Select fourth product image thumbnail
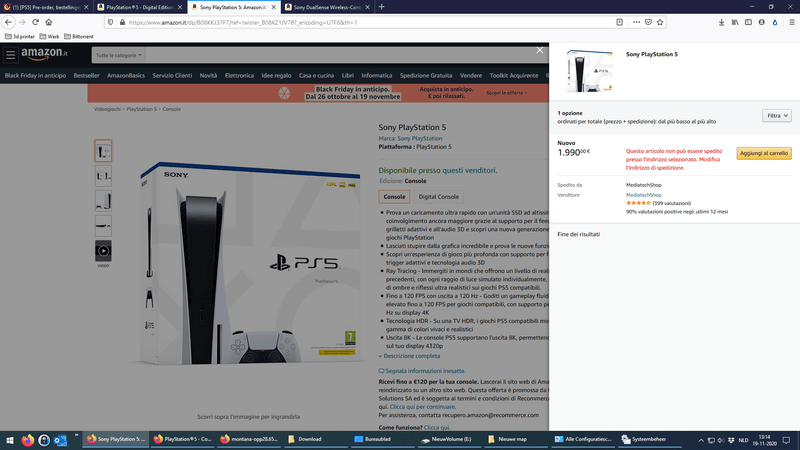Screen dimensions: 800x450 coord(103,226)
